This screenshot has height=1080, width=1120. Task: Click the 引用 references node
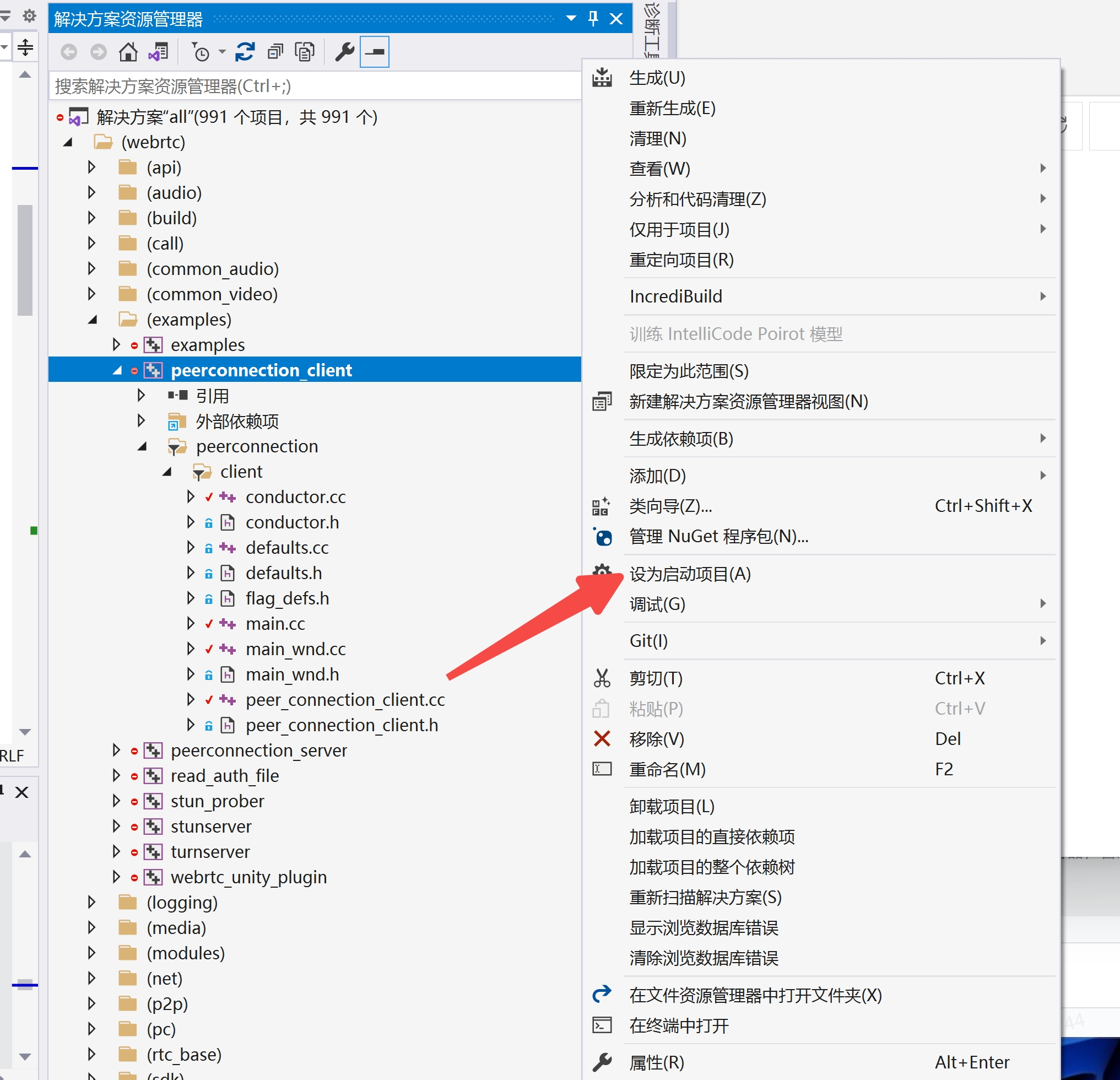point(213,396)
